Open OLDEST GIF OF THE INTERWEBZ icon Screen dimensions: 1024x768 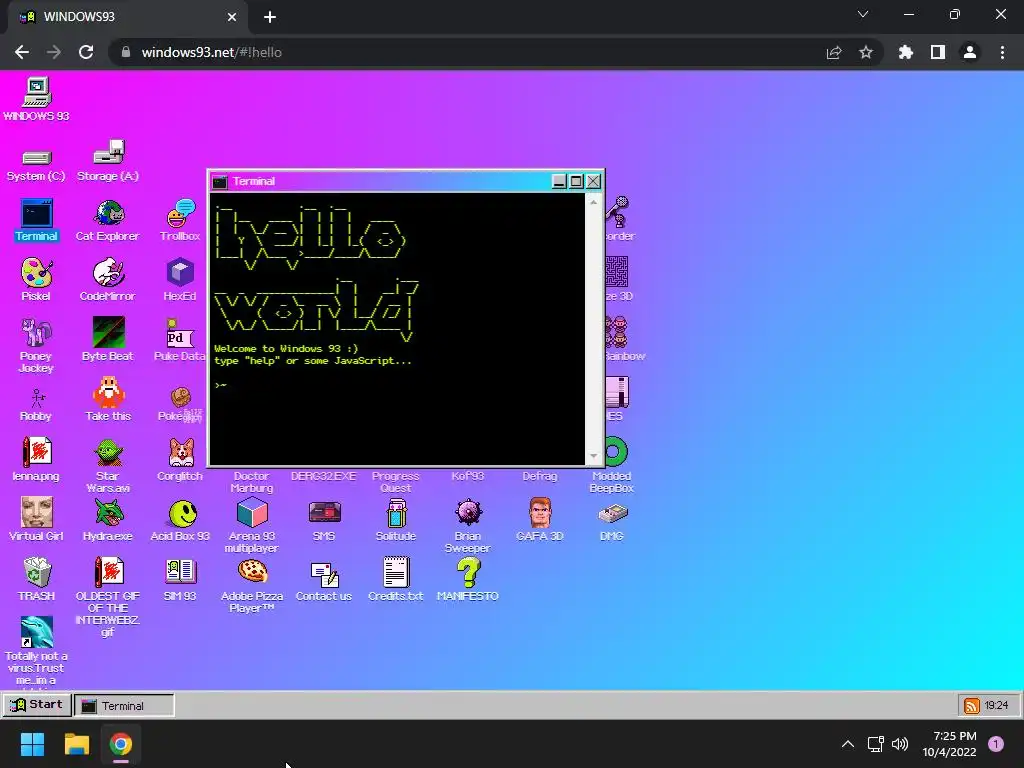(x=108, y=573)
